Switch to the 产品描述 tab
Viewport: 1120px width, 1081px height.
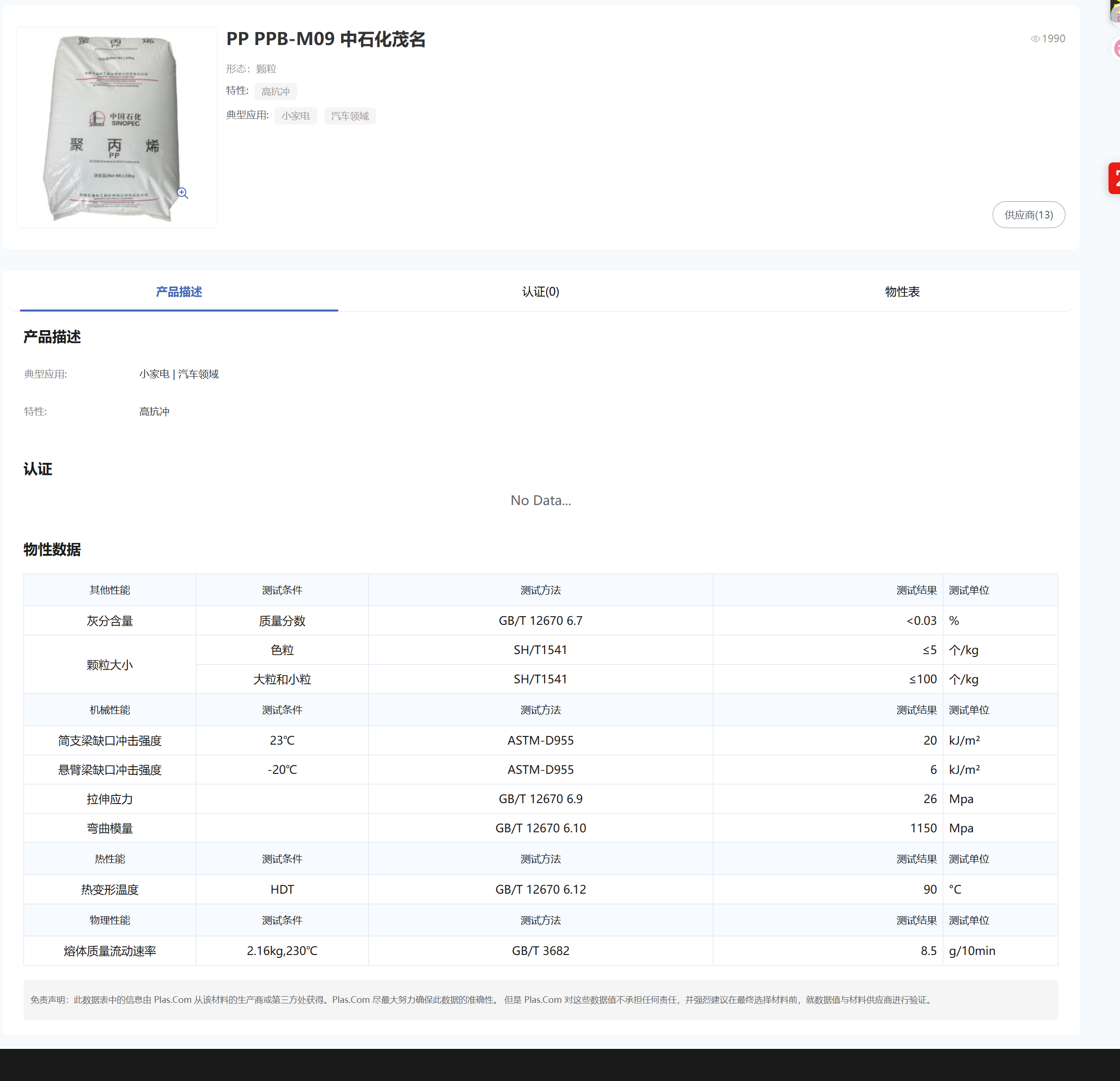[x=179, y=292]
